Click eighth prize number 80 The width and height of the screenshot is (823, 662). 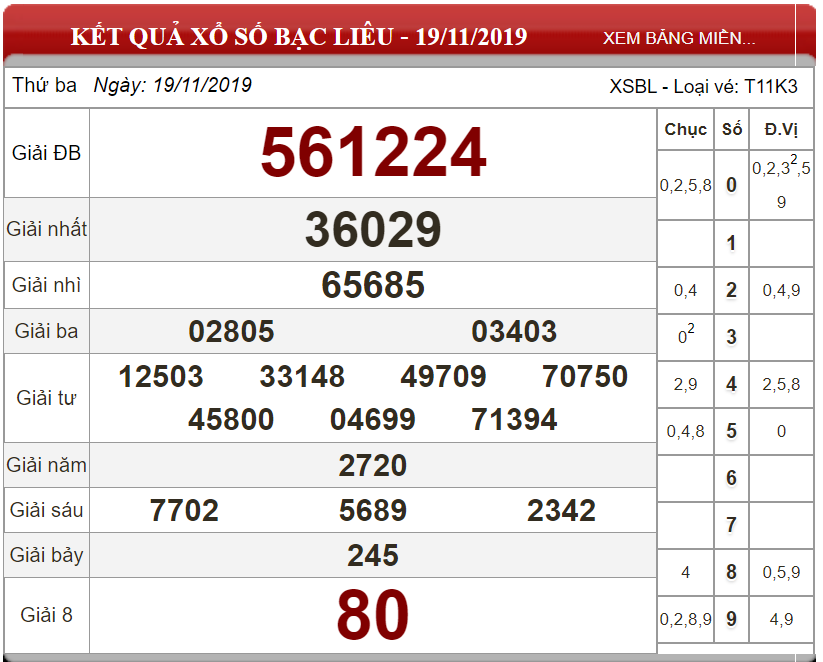coord(373,615)
